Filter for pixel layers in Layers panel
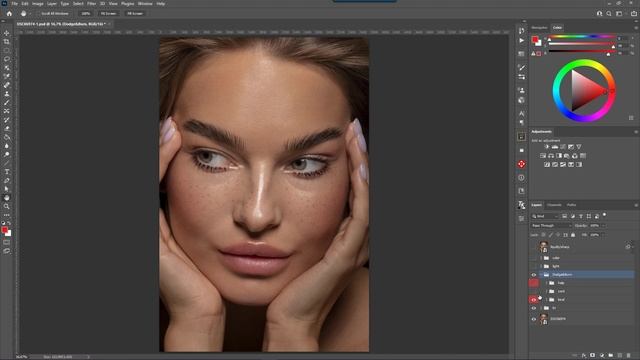The width and height of the screenshot is (640, 360). pos(564,216)
